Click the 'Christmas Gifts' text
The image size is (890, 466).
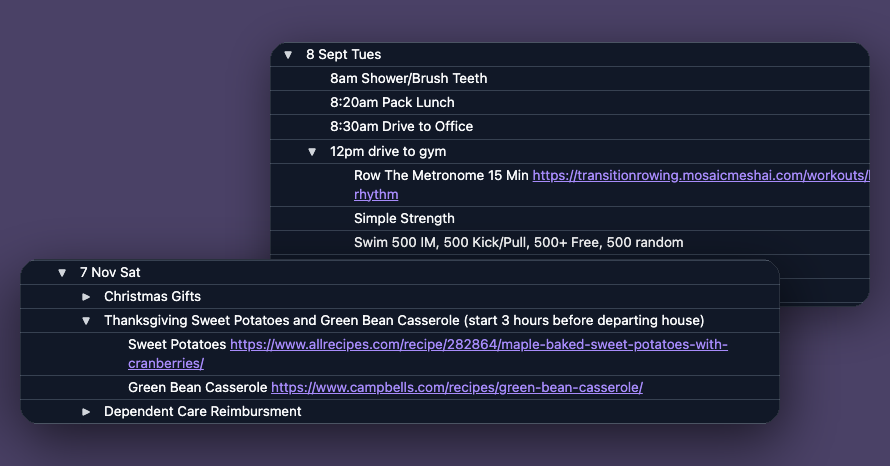click(x=152, y=296)
